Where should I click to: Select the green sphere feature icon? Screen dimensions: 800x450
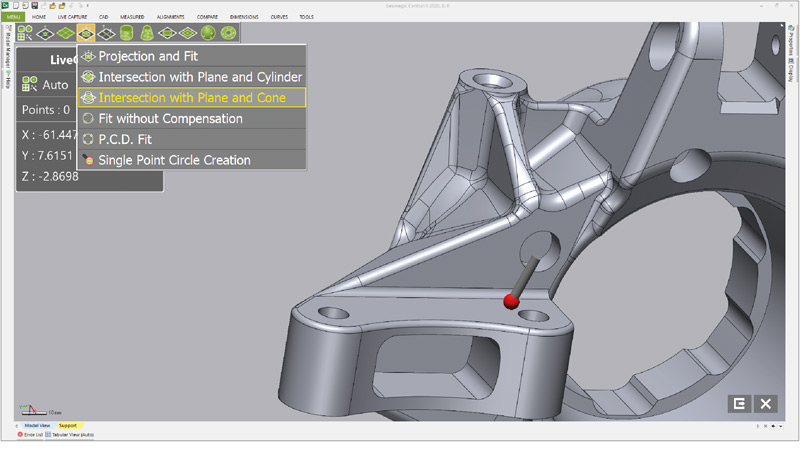point(208,34)
